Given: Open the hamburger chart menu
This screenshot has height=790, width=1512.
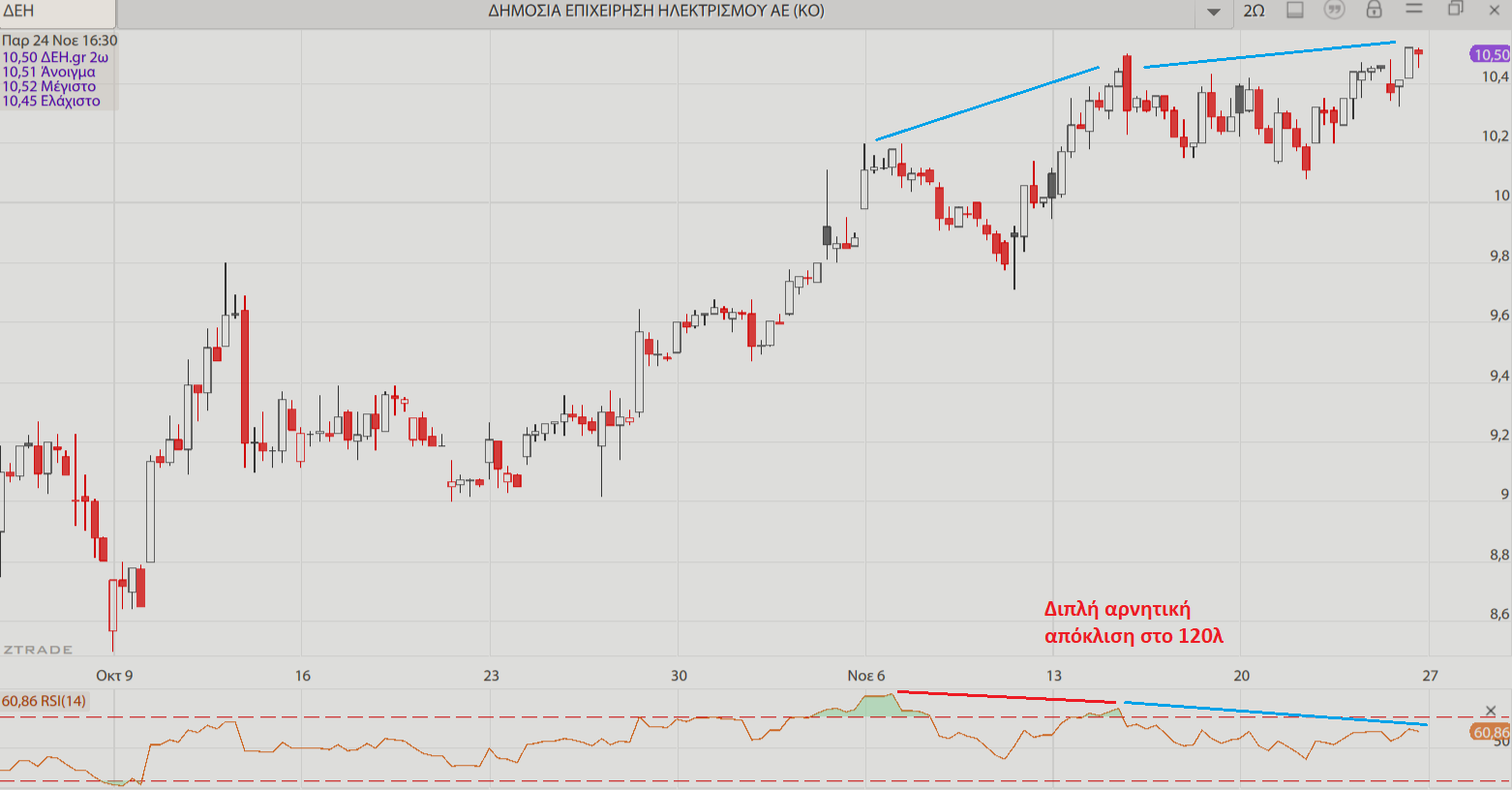Looking at the screenshot, I should click(1414, 9).
